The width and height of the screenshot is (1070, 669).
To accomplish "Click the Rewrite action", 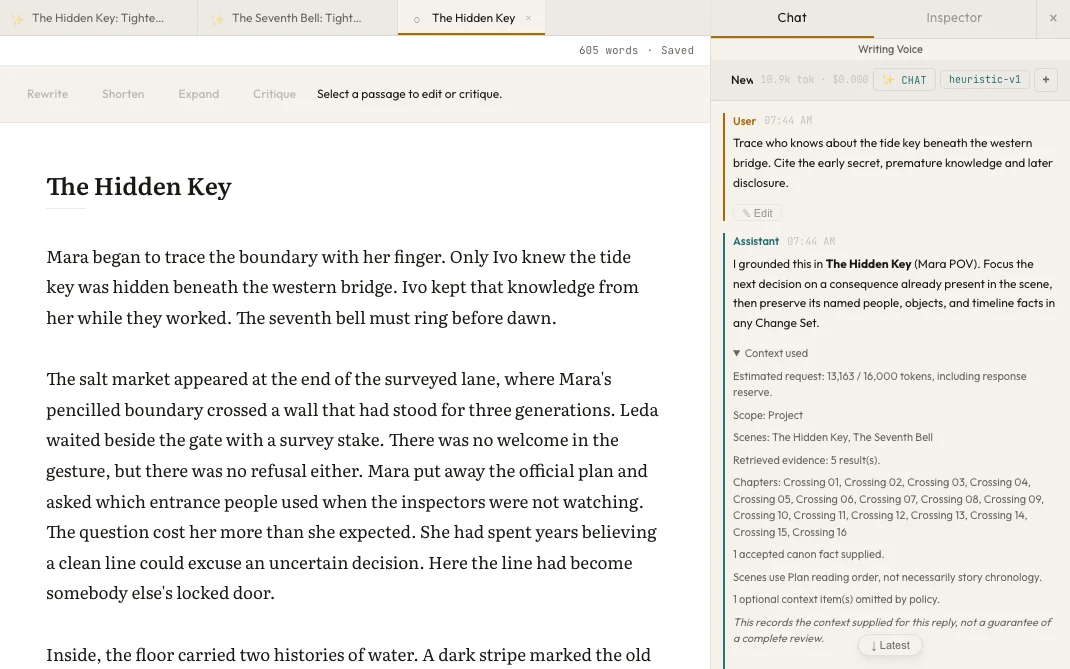I will 47,94.
